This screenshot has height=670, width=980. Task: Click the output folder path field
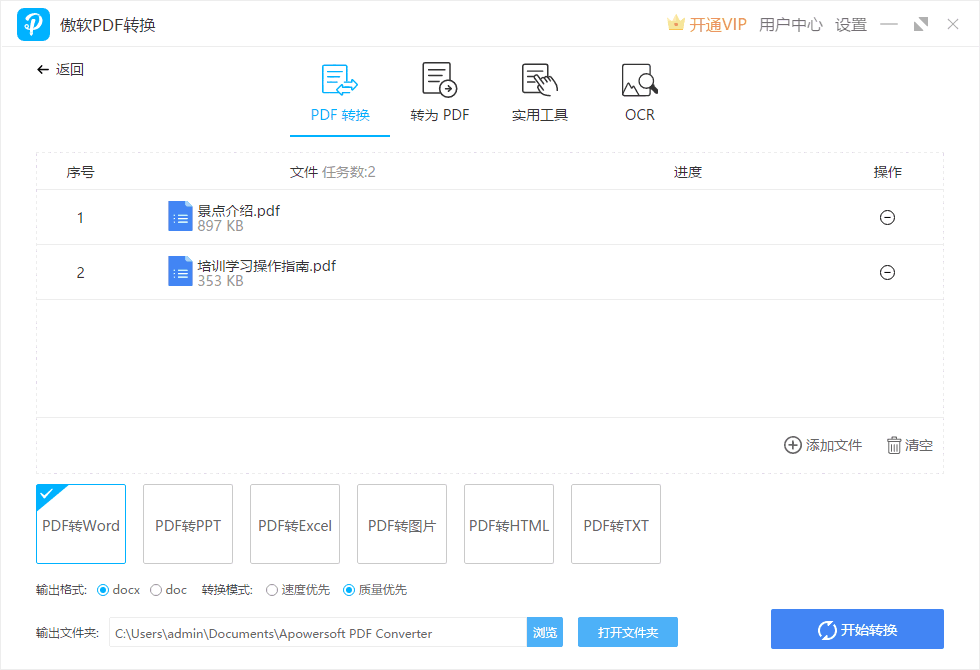pyautogui.click(x=320, y=631)
